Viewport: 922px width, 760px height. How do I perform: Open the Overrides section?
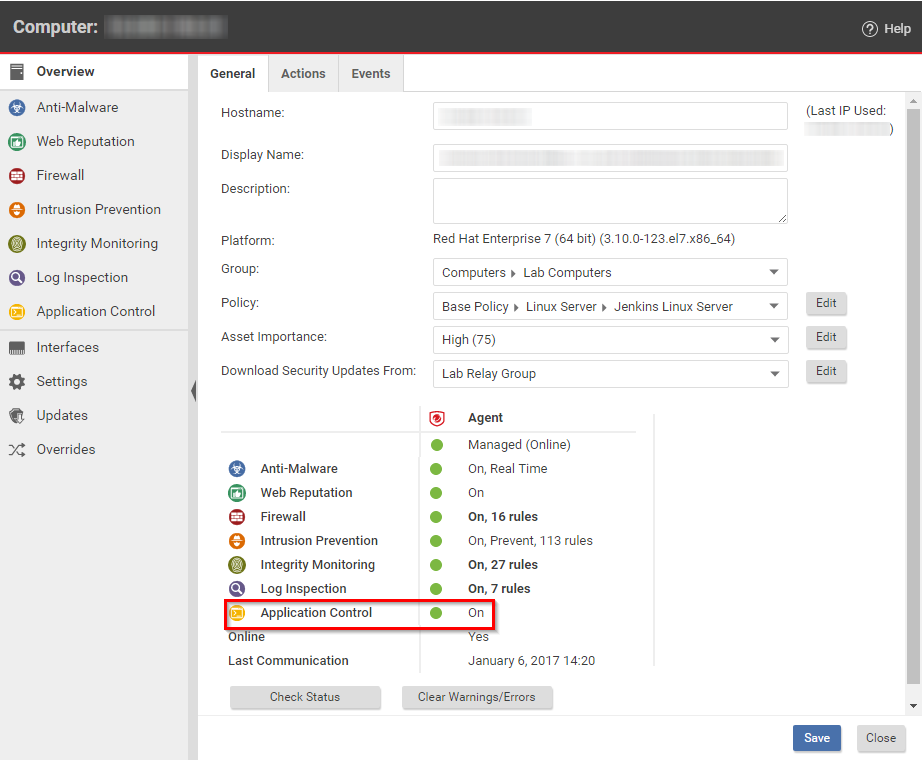(64, 449)
